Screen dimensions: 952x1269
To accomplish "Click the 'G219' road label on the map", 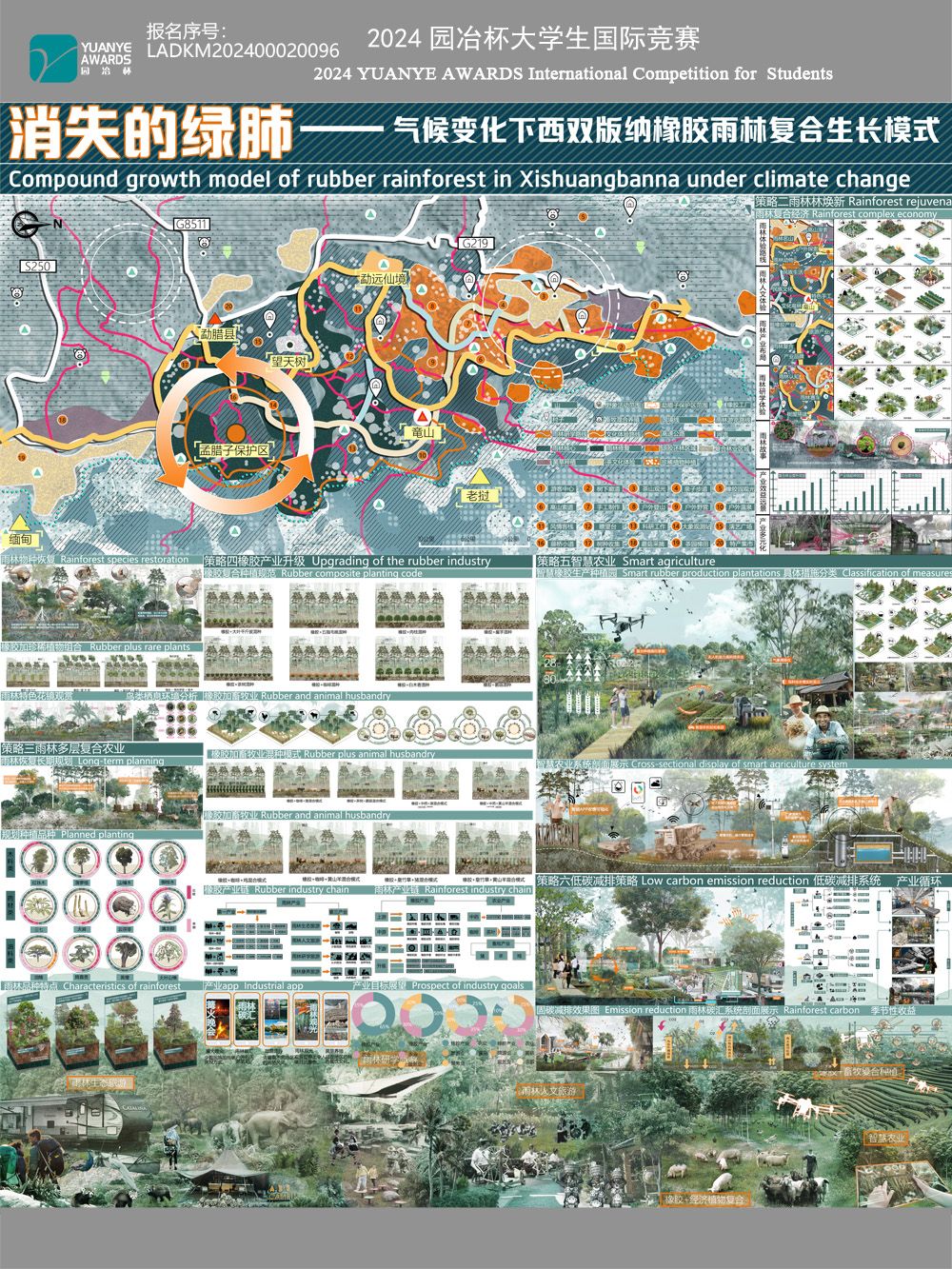I will coord(474,245).
